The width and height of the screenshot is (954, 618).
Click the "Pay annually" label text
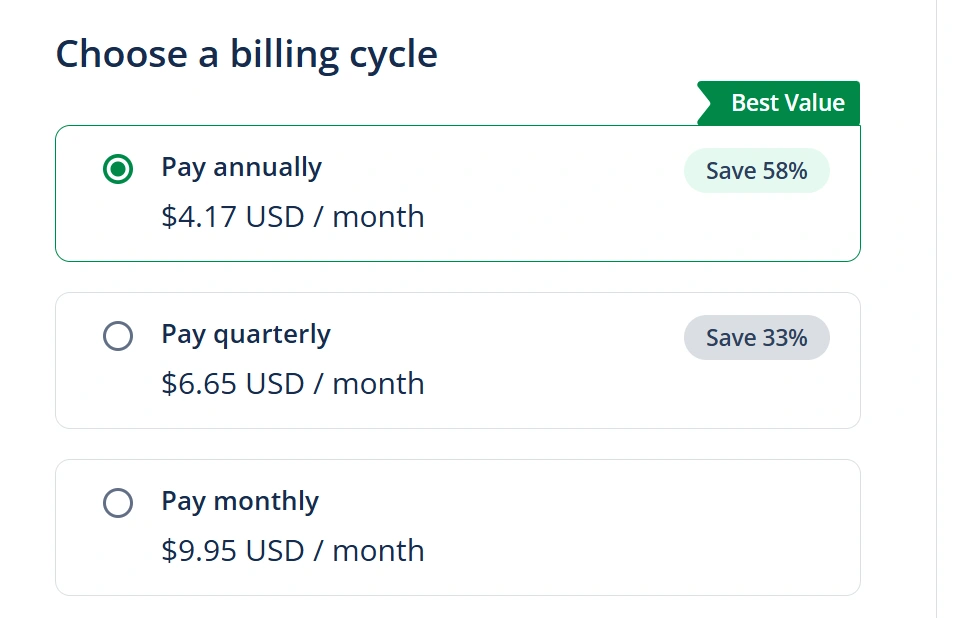[x=241, y=167]
